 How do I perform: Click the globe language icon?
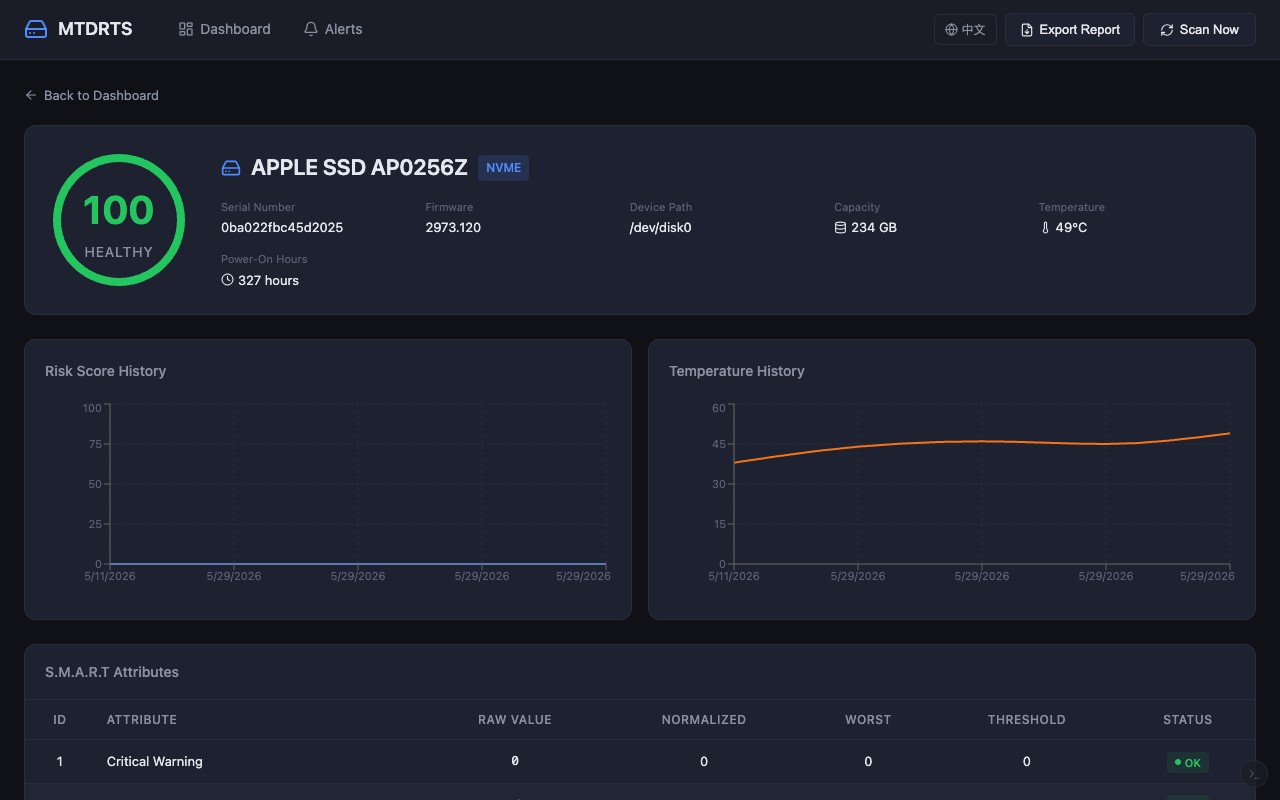point(952,30)
